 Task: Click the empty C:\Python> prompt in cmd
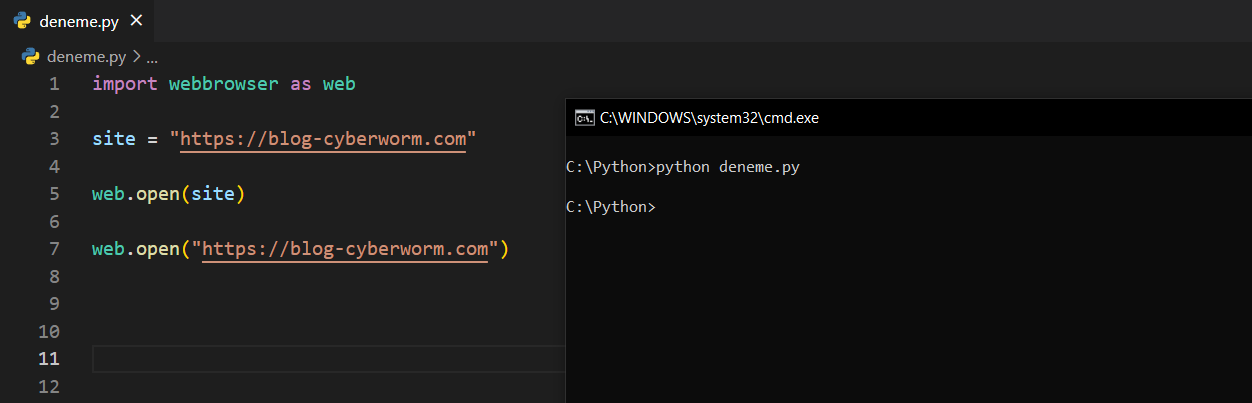pos(611,207)
